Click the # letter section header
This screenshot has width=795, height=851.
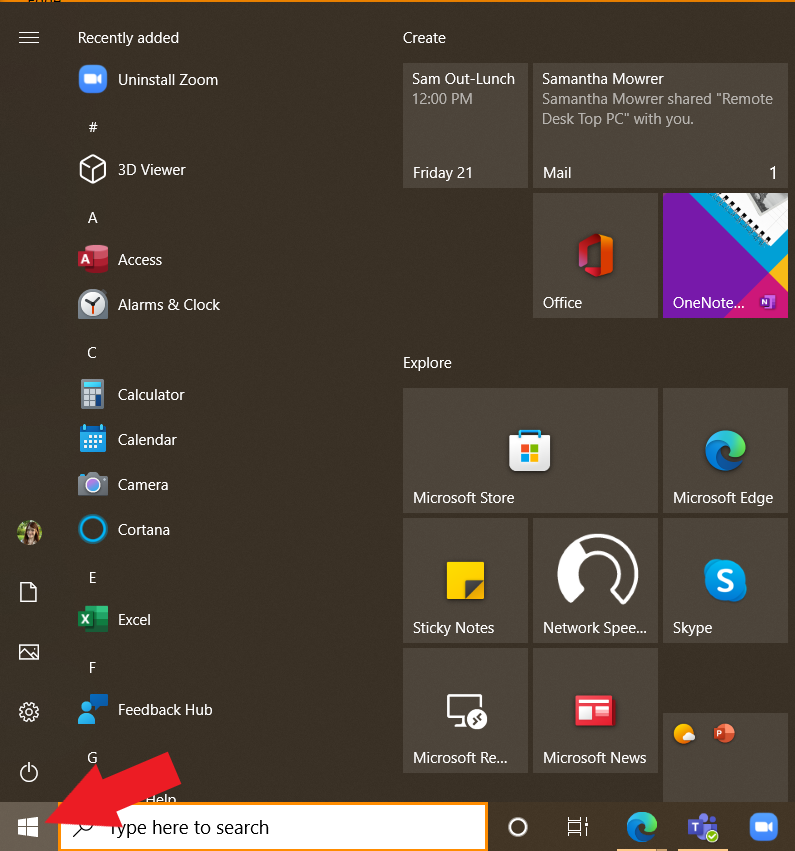click(93, 127)
